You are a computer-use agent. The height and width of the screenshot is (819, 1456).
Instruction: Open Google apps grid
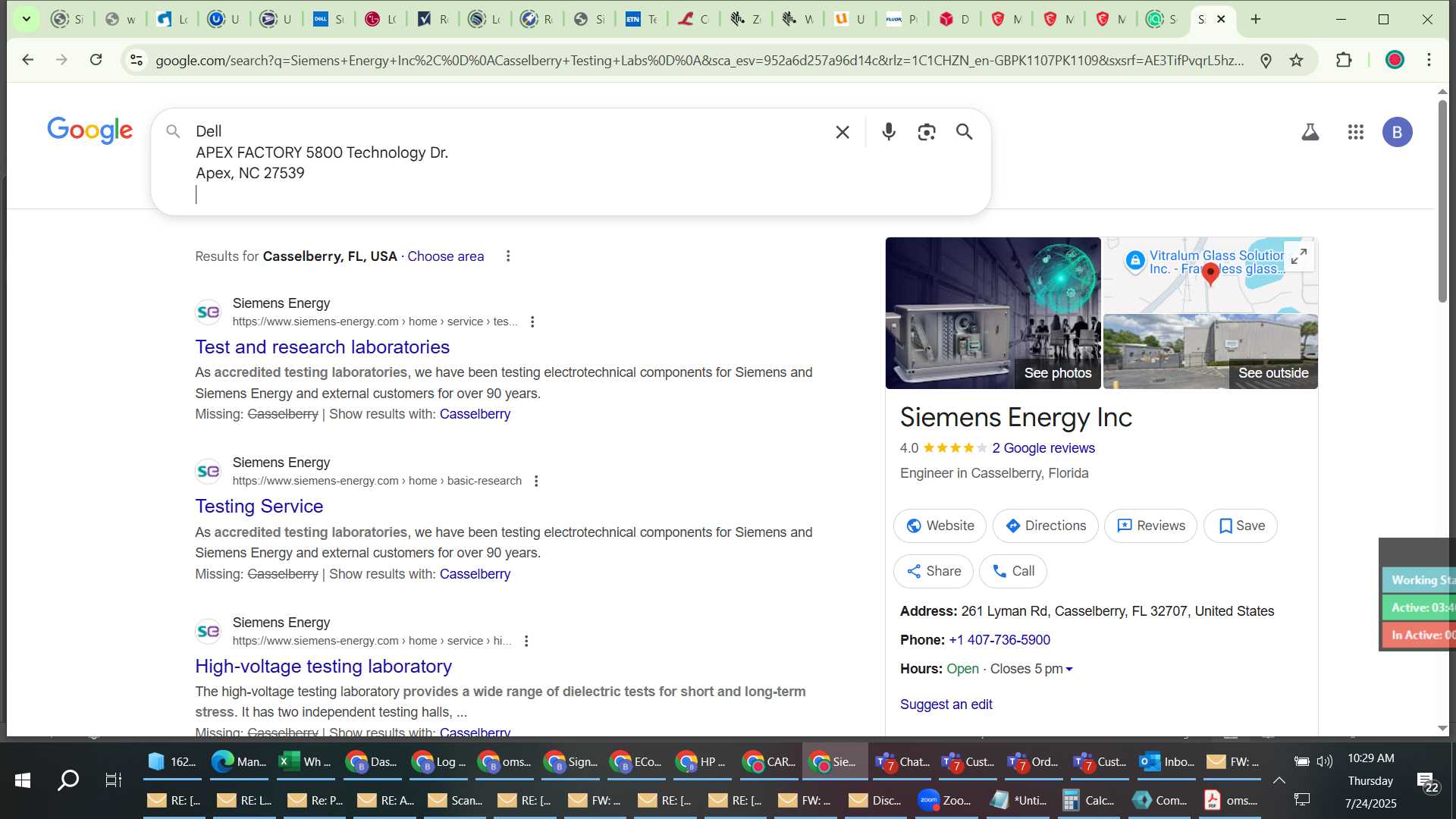(1356, 132)
